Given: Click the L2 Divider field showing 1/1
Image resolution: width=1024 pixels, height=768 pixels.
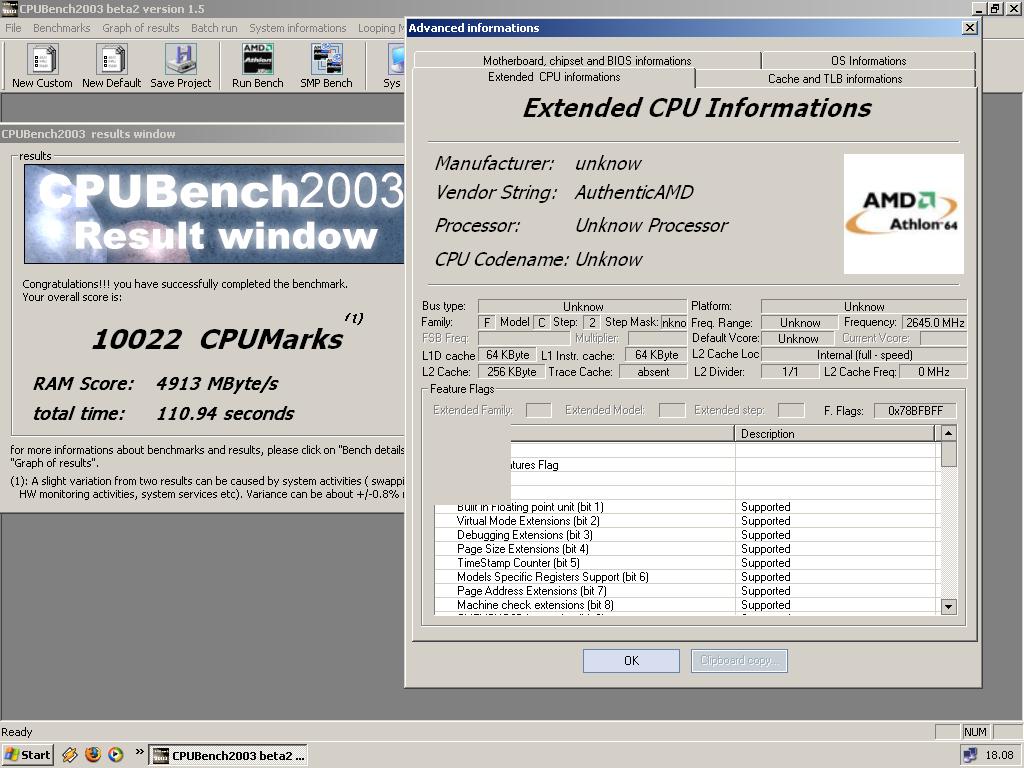Looking at the screenshot, I should click(790, 372).
